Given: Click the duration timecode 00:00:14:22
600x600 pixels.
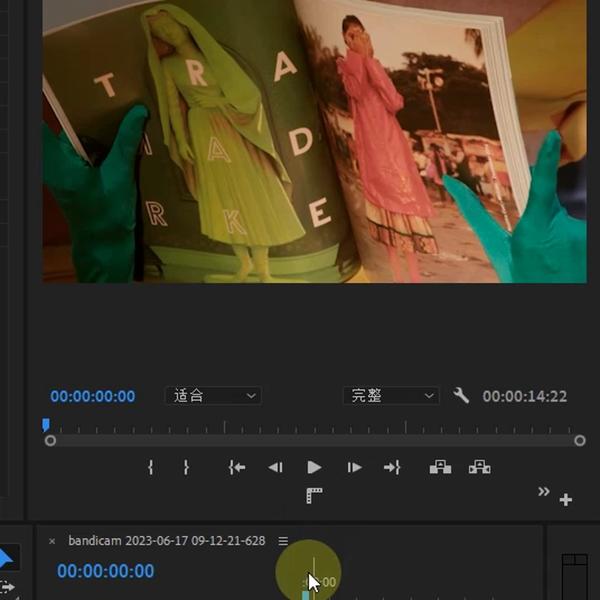Looking at the screenshot, I should coord(525,396).
